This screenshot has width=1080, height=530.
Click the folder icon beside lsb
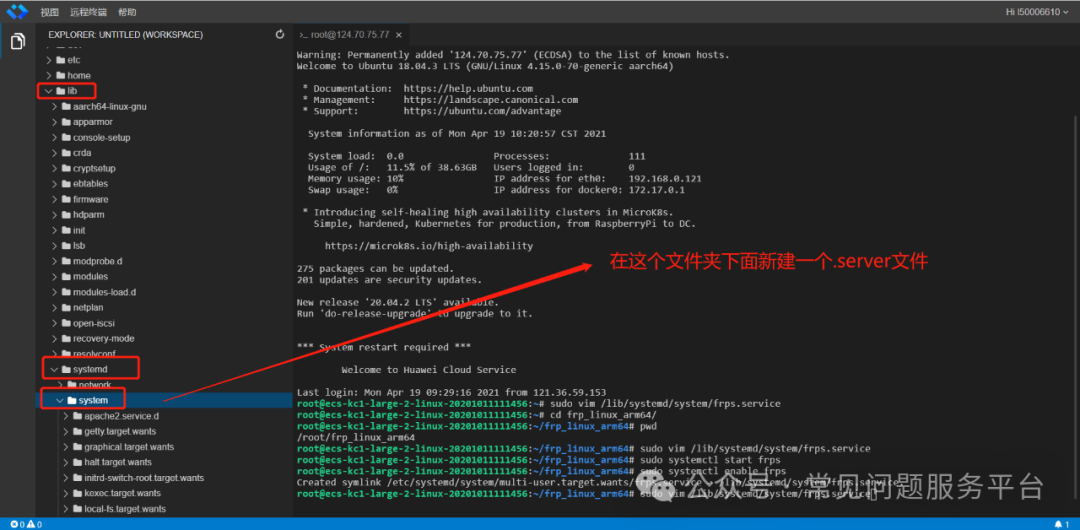click(67, 246)
